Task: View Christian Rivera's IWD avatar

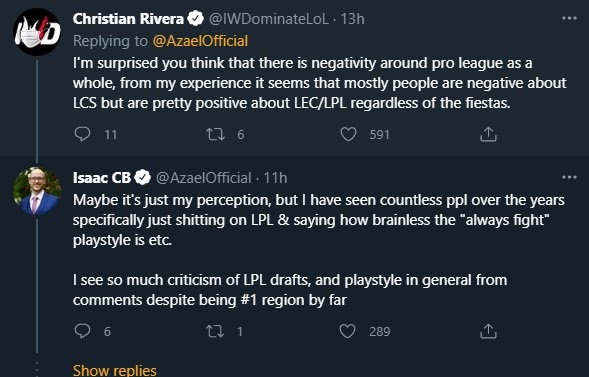Action: click(37, 32)
